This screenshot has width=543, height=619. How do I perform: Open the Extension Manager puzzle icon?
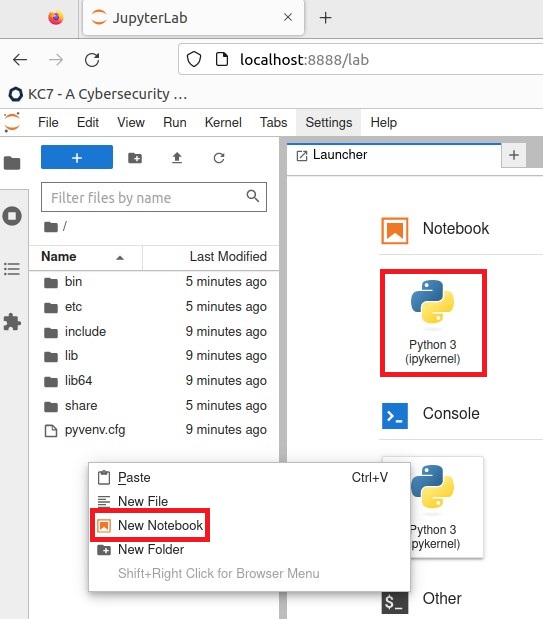(12, 322)
